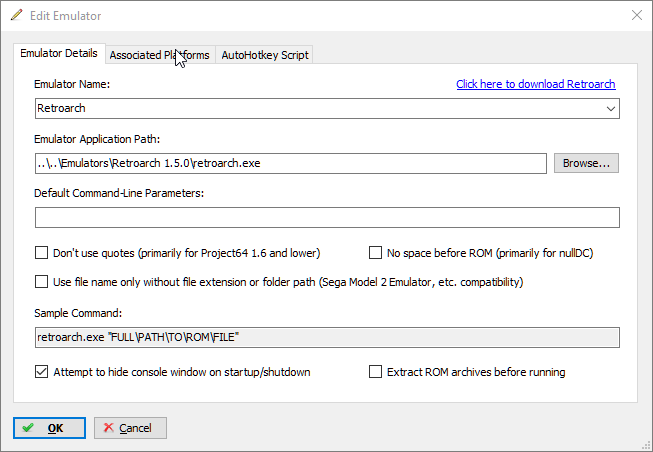
Task: Click the Default Command-Line Parameters label
Action: point(119,193)
